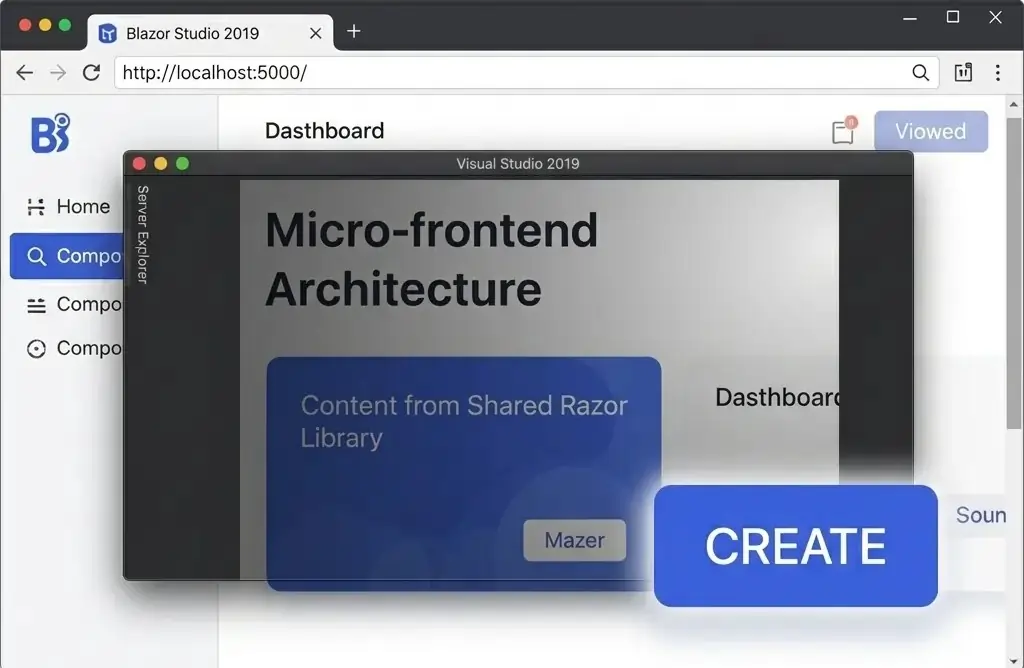This screenshot has height=668, width=1024.
Task: Click the address bar URL field
Action: 526,72
